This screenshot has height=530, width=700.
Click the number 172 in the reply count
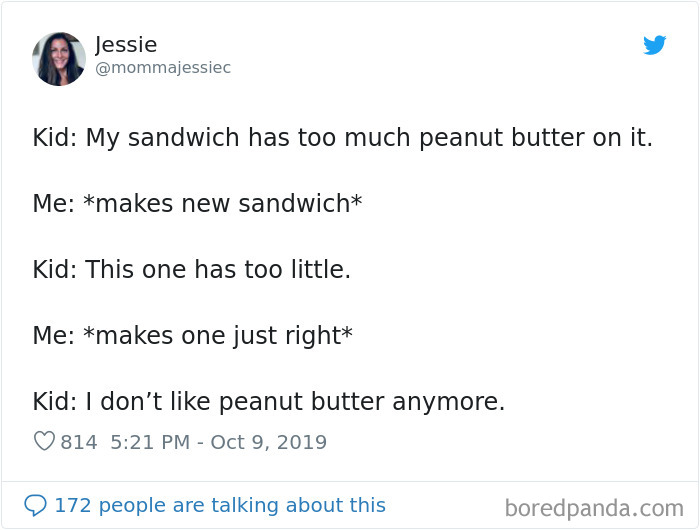[x=73, y=505]
